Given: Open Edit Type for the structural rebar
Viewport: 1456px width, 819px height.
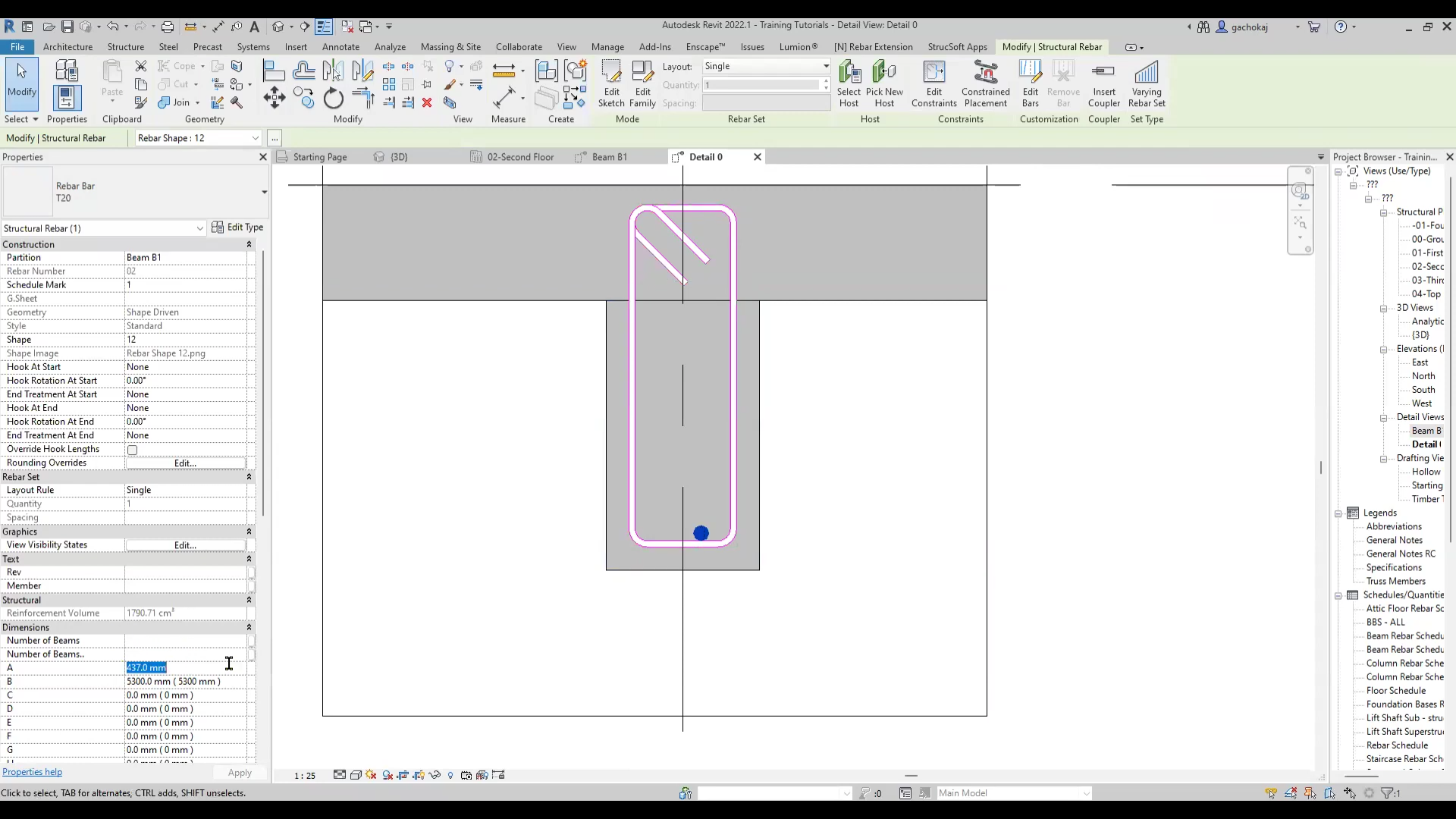Looking at the screenshot, I should pos(237,227).
